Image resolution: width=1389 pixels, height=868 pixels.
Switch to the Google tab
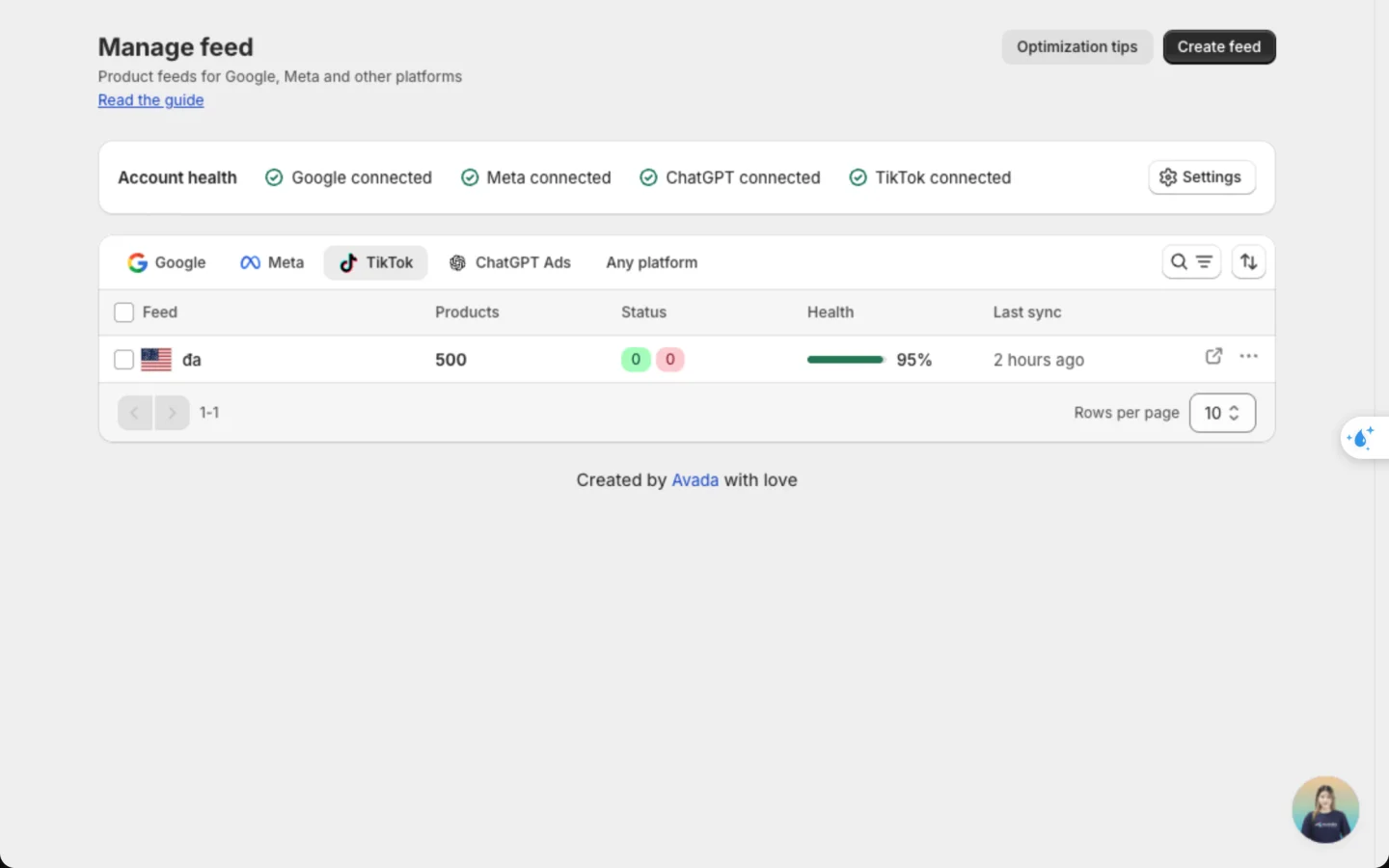pos(167,262)
